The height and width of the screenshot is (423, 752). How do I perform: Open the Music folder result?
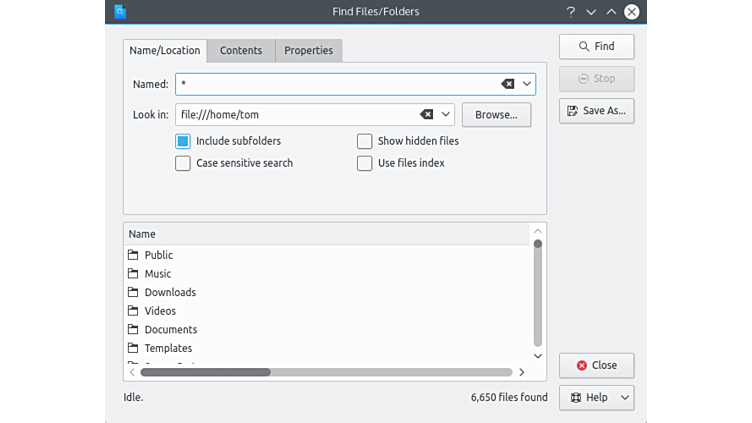point(157,274)
